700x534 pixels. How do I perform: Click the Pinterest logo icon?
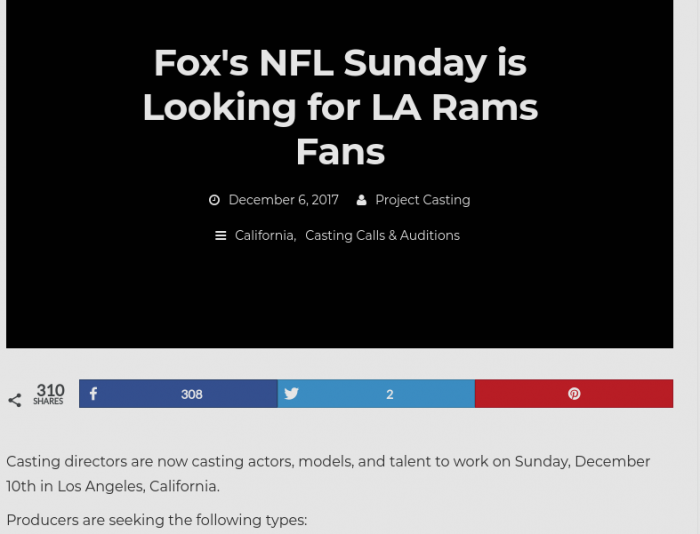click(574, 394)
